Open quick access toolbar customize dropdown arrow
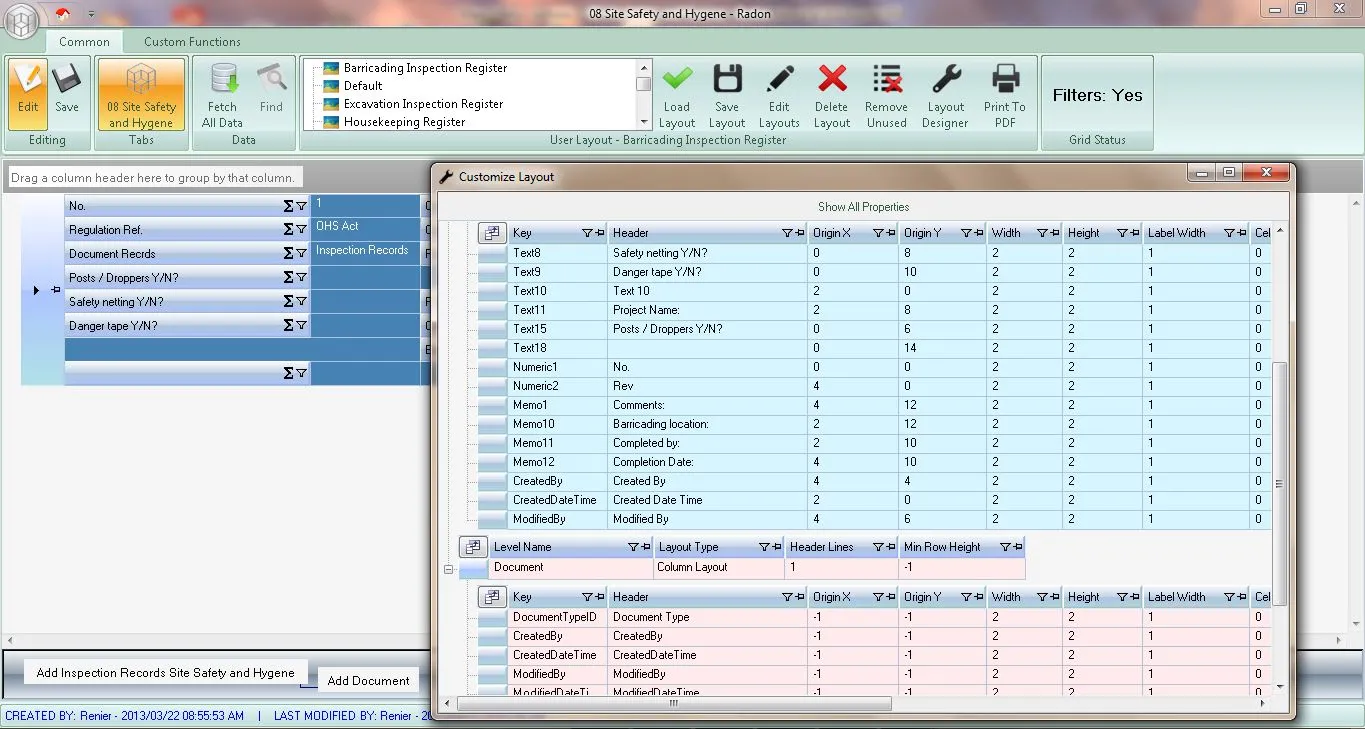 90,14
